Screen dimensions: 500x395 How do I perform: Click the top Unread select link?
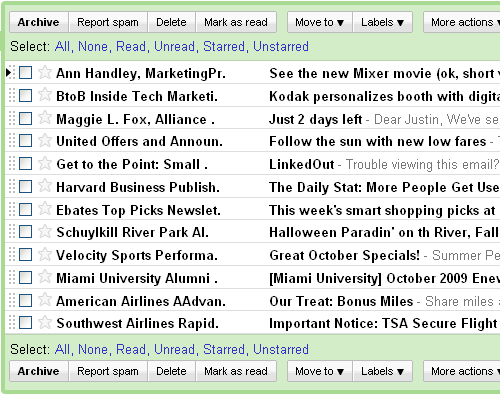coord(174,46)
